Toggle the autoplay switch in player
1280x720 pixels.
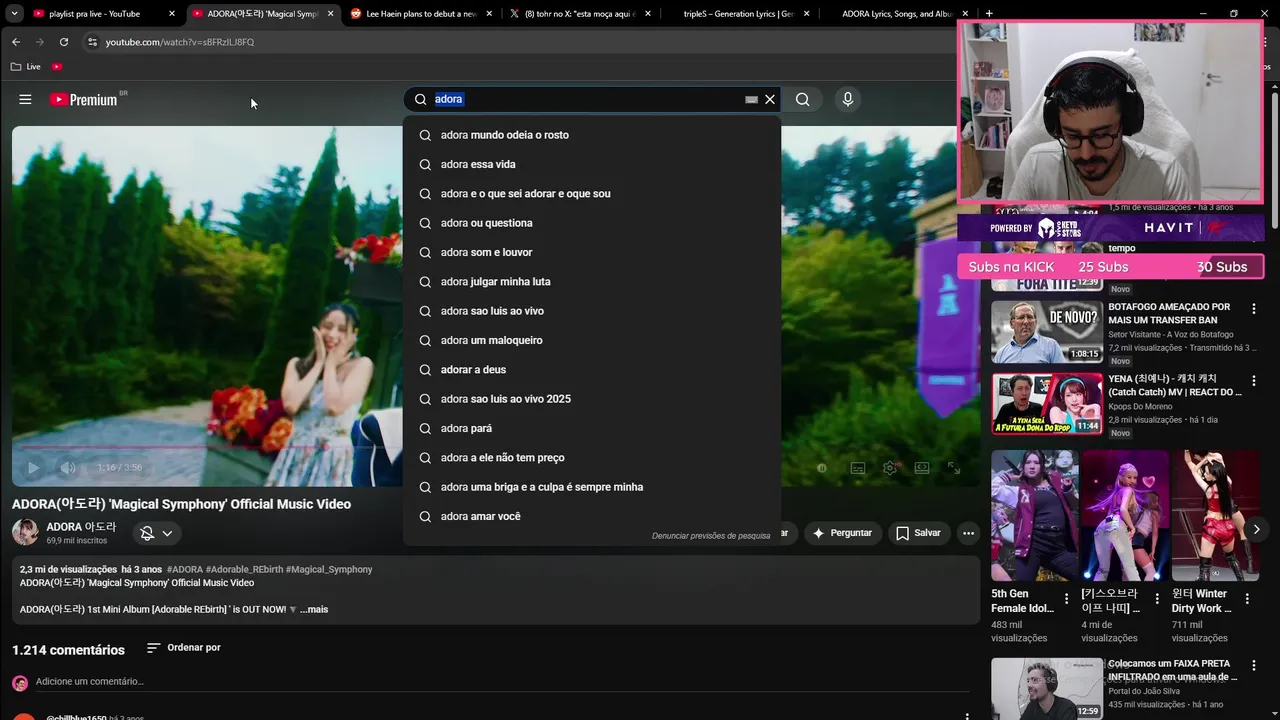click(x=822, y=467)
